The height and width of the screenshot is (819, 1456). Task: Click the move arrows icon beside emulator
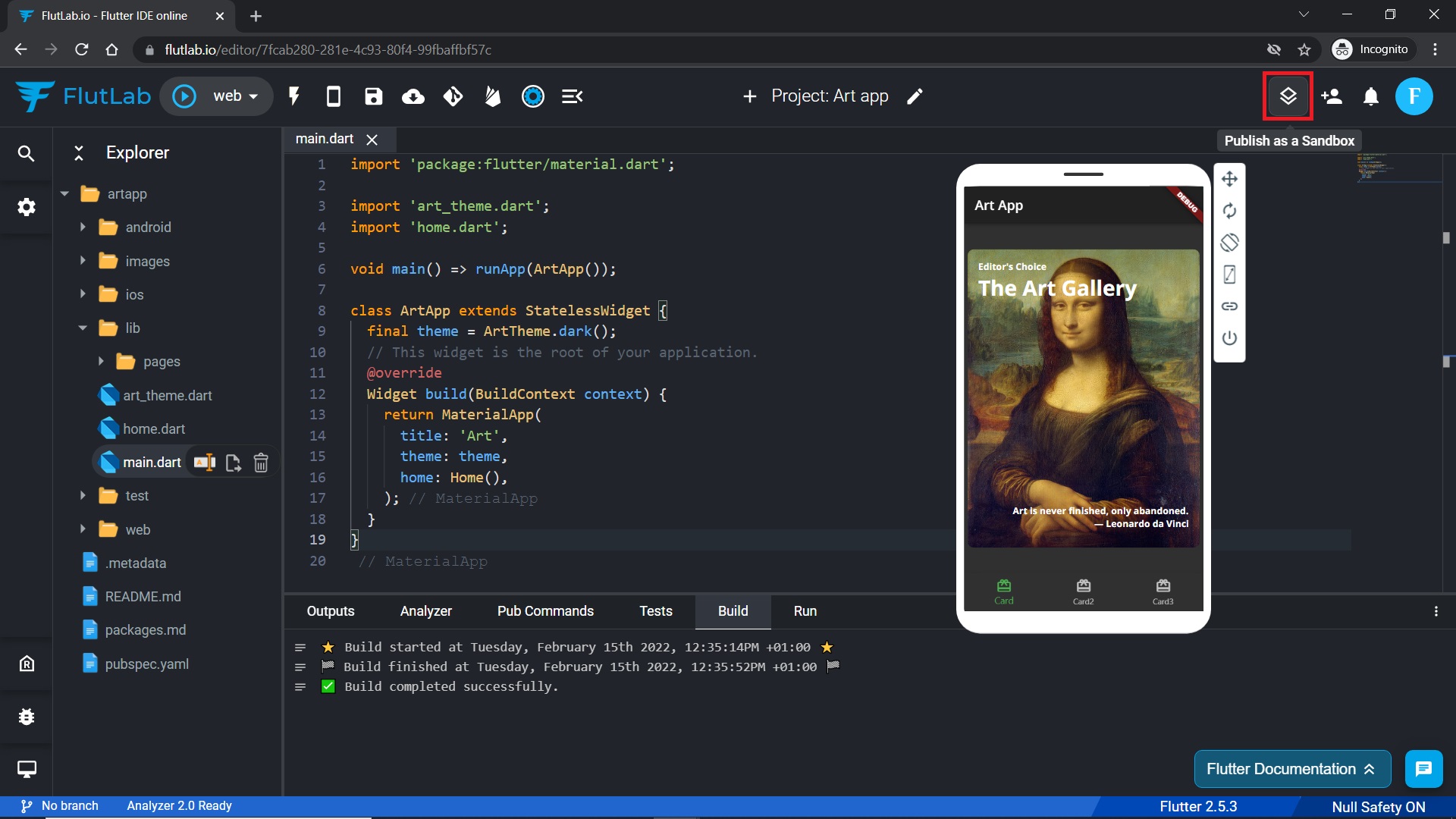tap(1229, 179)
